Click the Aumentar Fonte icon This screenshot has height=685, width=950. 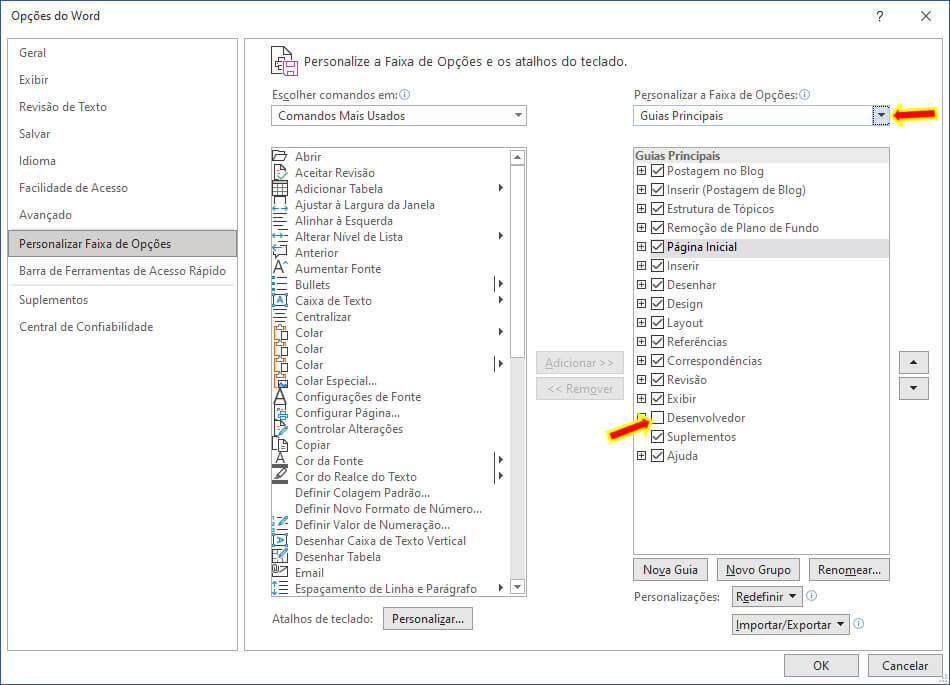279,268
